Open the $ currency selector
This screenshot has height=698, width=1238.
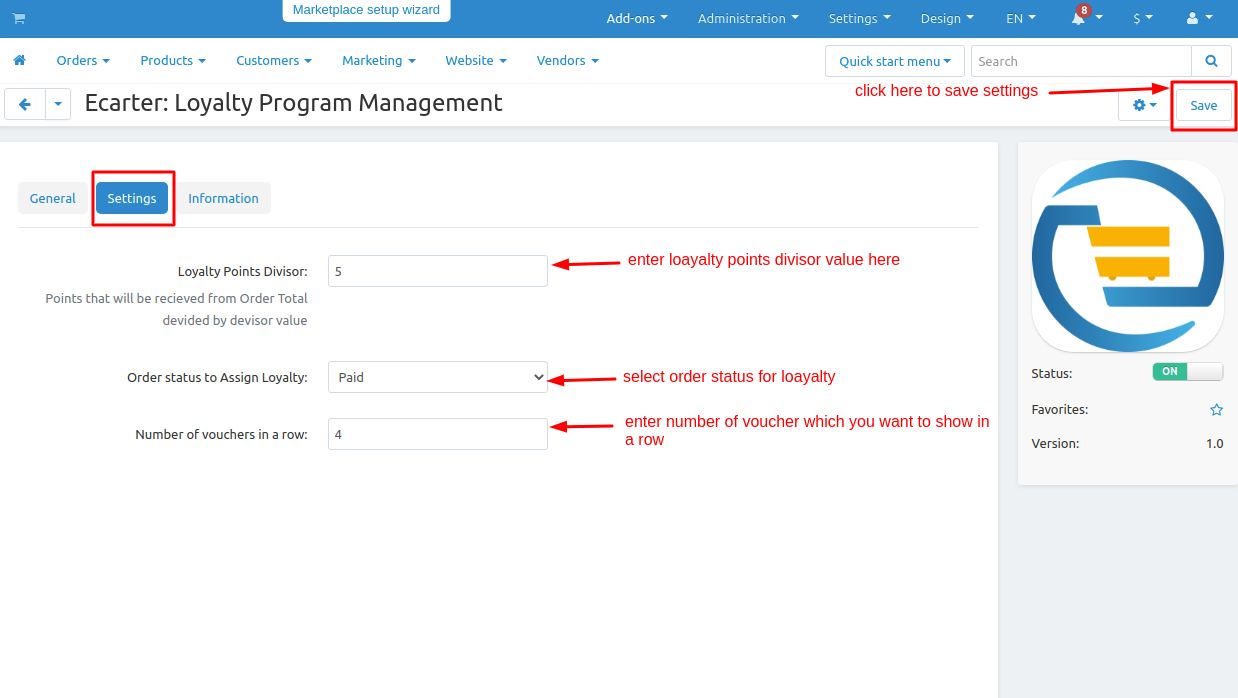coord(1143,18)
